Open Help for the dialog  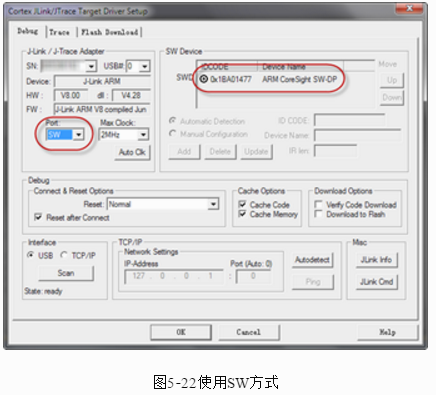[x=387, y=332]
